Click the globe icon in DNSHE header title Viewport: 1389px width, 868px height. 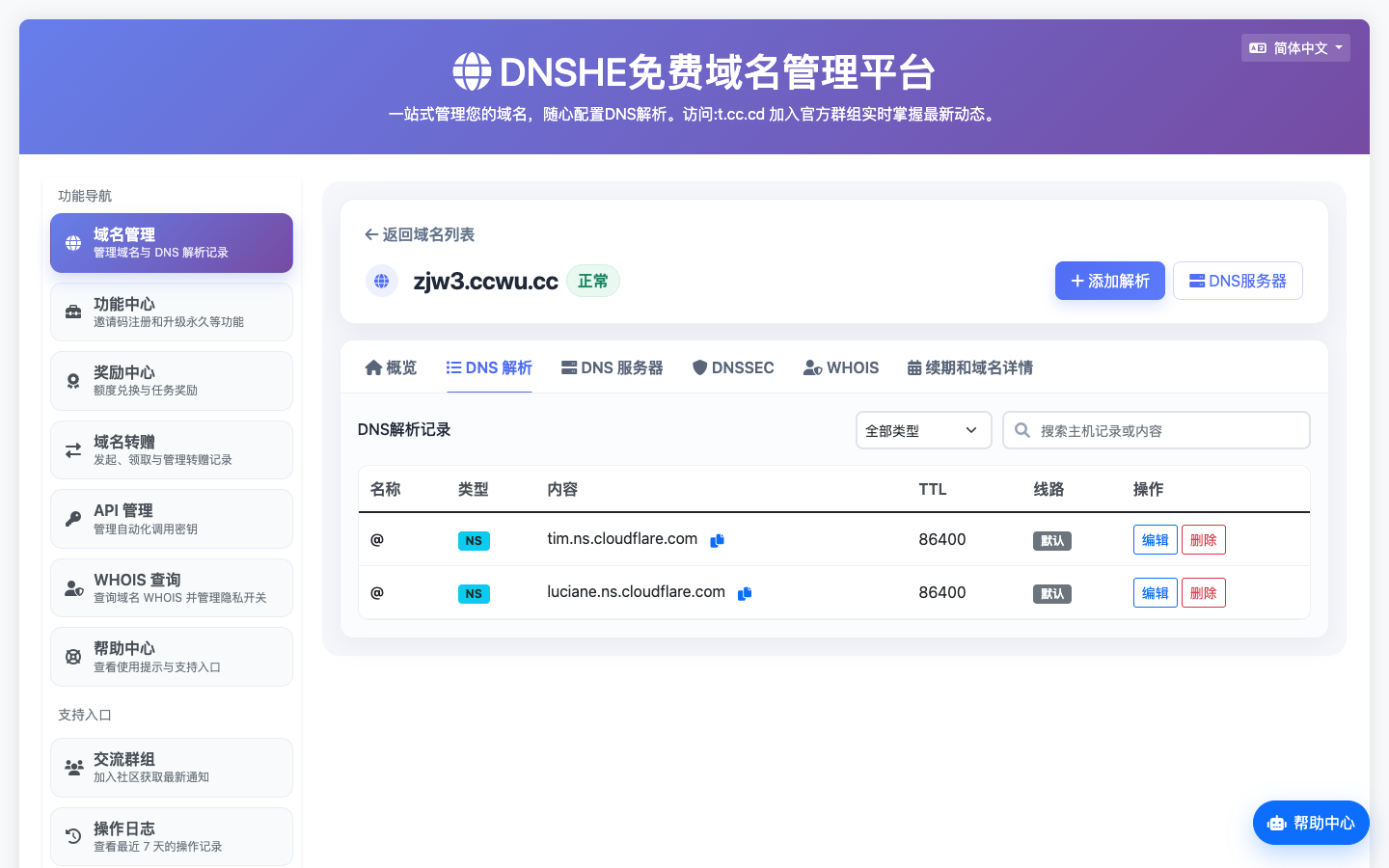point(472,71)
